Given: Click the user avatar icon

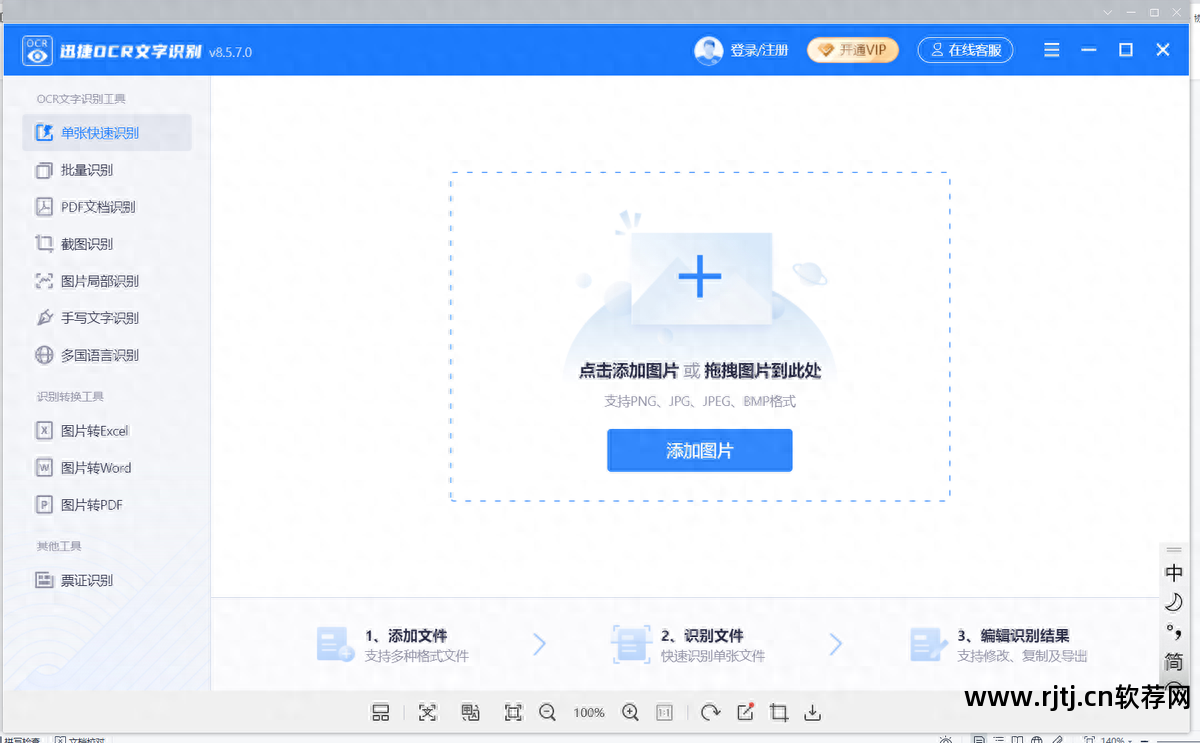Looking at the screenshot, I should tap(708, 50).
